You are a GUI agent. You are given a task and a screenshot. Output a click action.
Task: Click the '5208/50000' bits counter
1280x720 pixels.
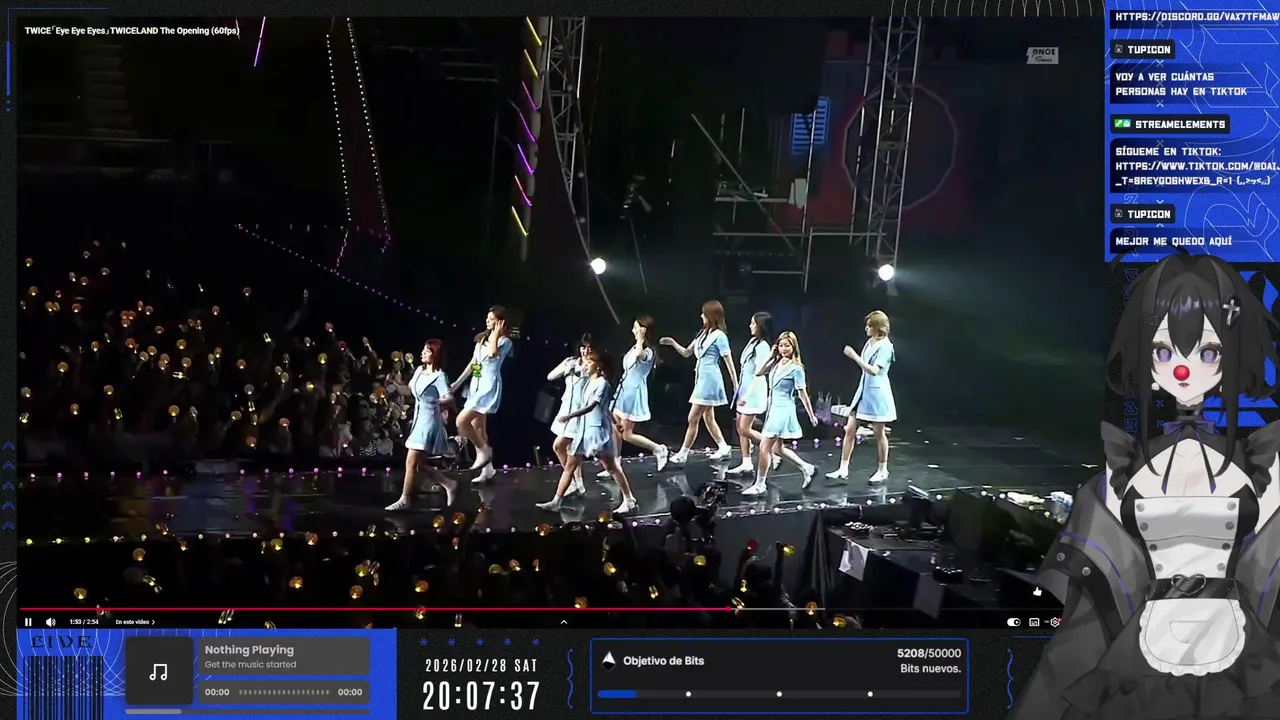(929, 653)
